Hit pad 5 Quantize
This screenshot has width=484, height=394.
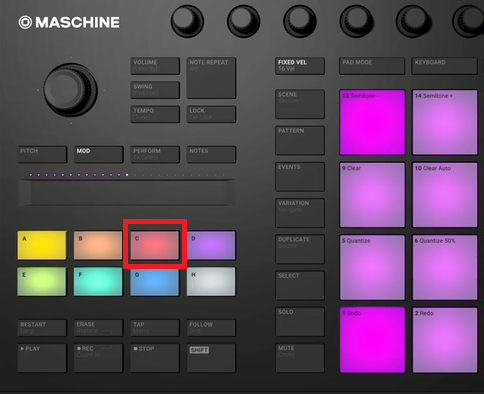pos(372,267)
